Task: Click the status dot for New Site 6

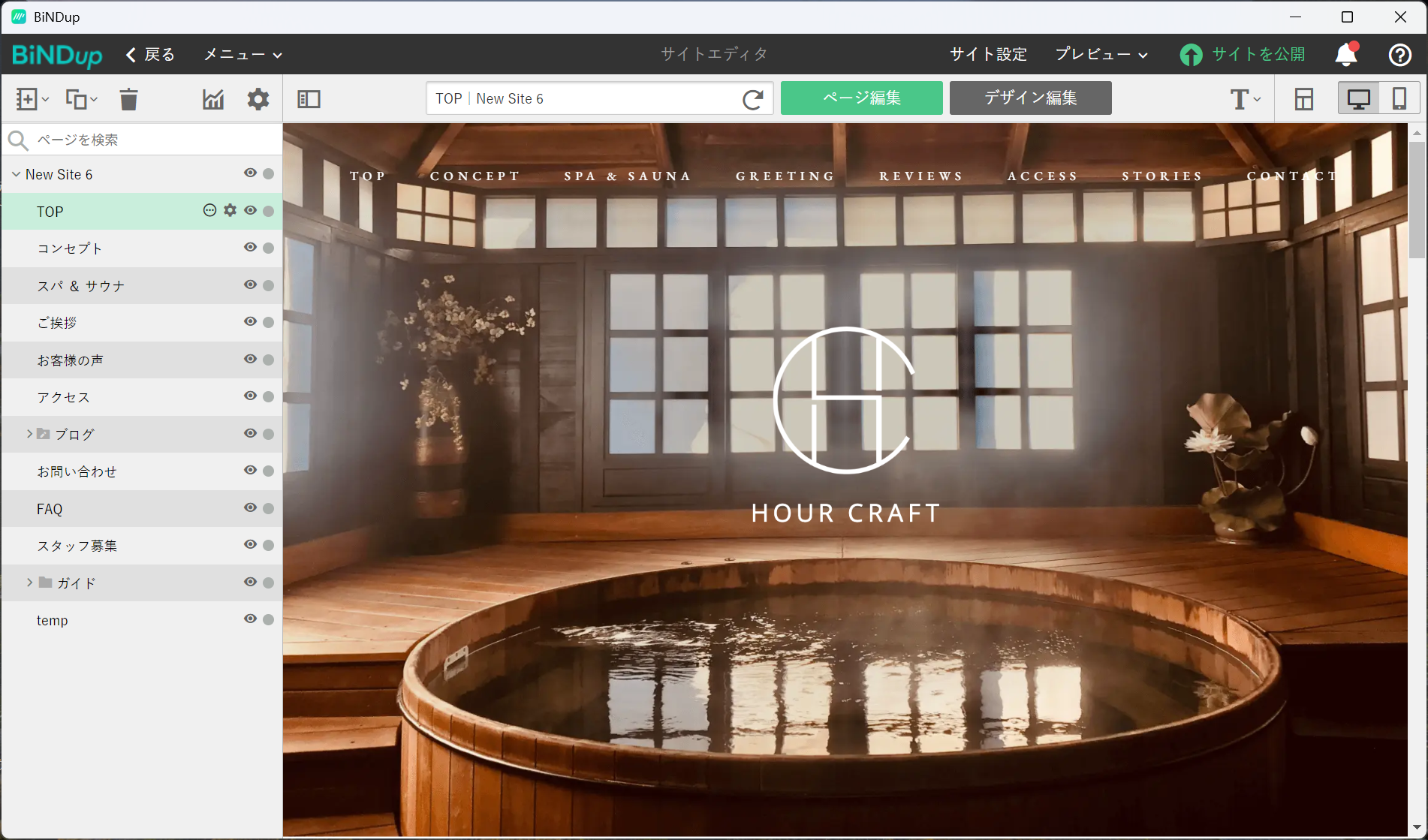Action: click(x=268, y=174)
